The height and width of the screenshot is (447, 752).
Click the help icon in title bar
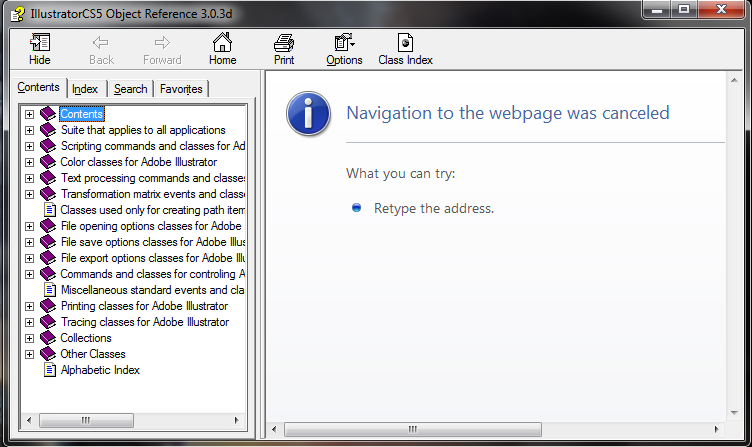(17, 14)
